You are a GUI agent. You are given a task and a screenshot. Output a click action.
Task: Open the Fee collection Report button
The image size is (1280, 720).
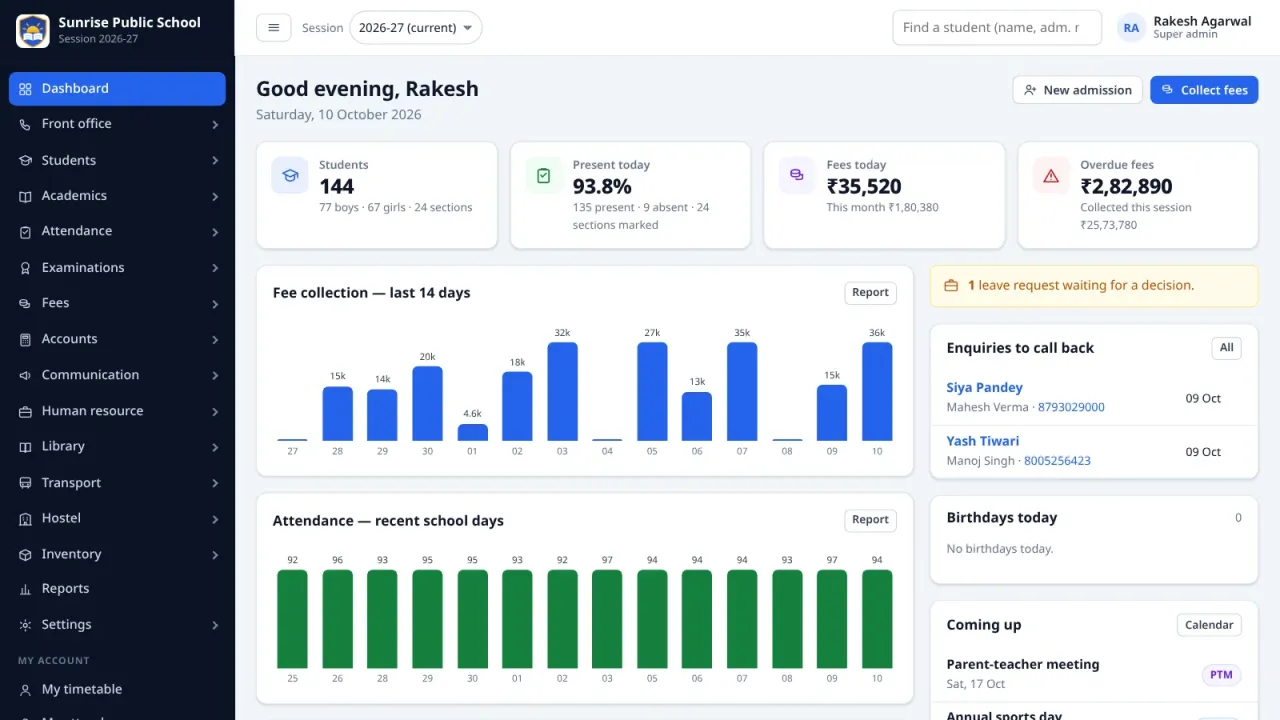click(870, 293)
